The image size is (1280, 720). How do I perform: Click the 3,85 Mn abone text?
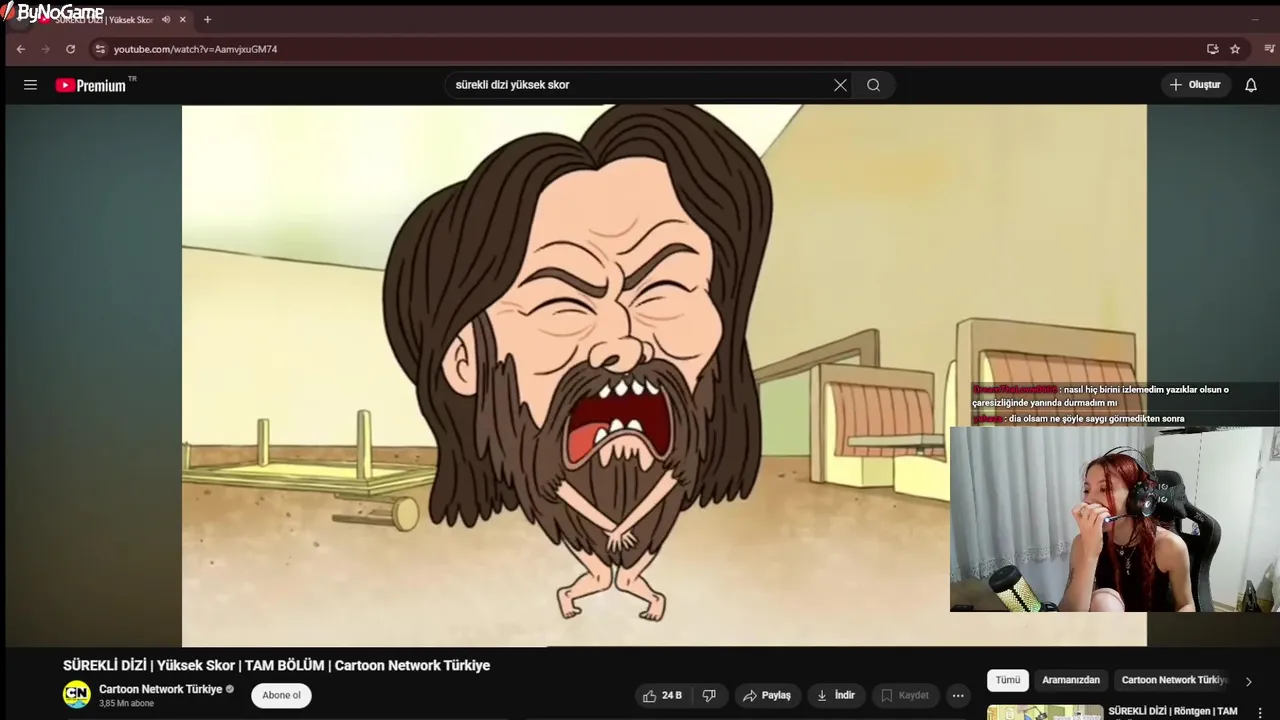tap(126, 704)
